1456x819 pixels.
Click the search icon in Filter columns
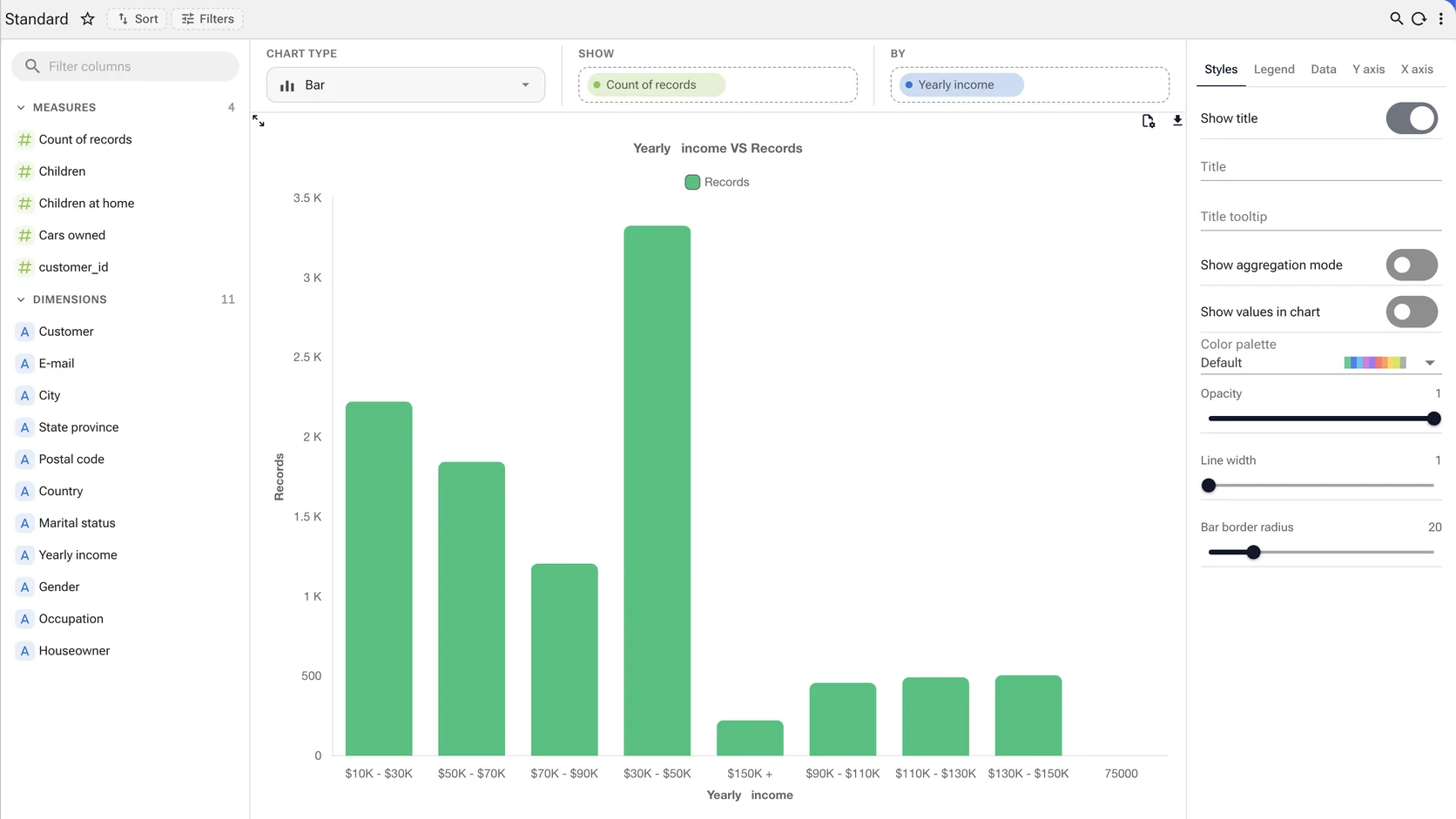pyautogui.click(x=32, y=66)
